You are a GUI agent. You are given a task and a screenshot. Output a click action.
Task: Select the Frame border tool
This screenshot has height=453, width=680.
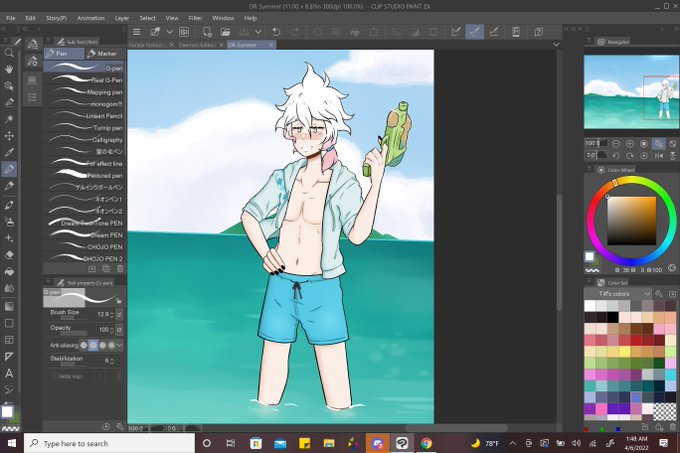click(9, 340)
